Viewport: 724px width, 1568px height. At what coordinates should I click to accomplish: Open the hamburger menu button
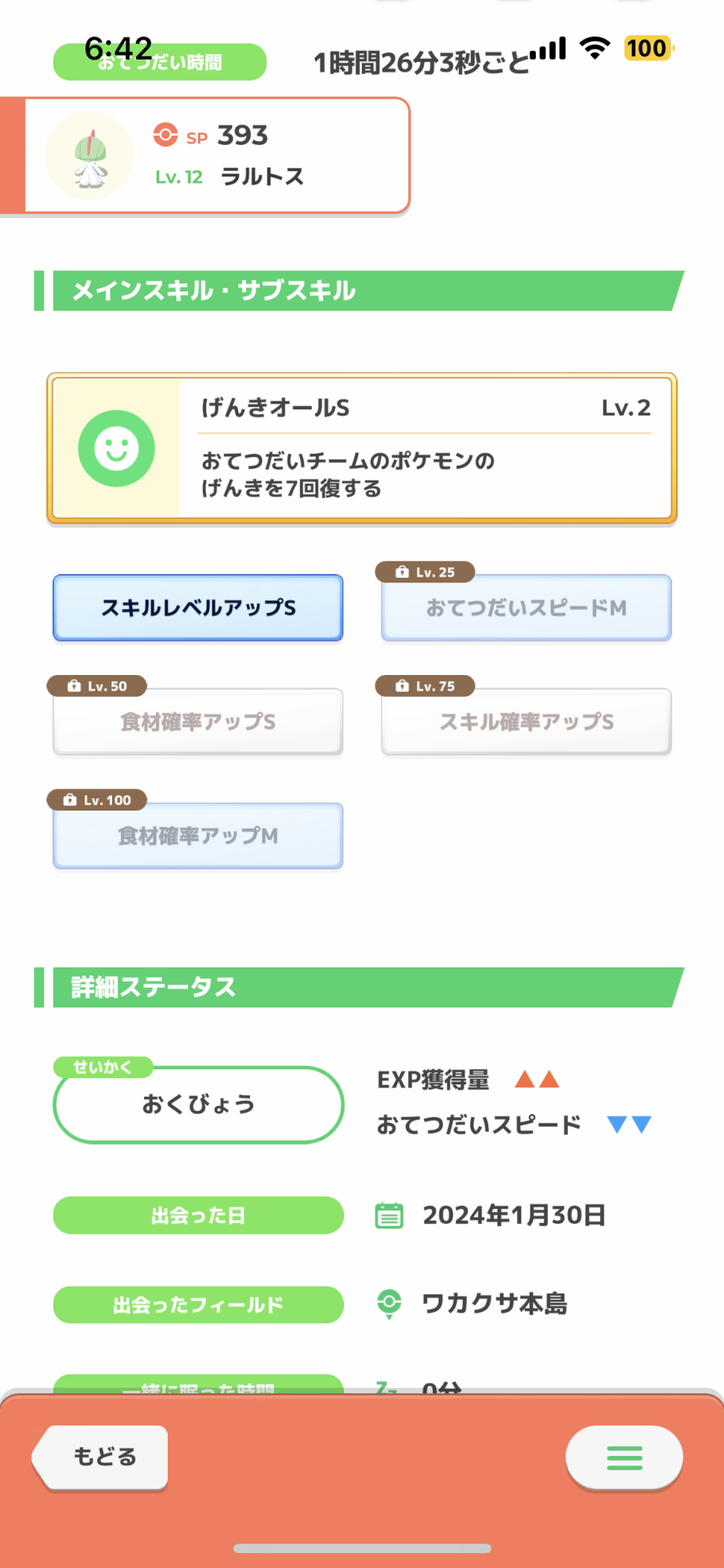(x=624, y=1457)
